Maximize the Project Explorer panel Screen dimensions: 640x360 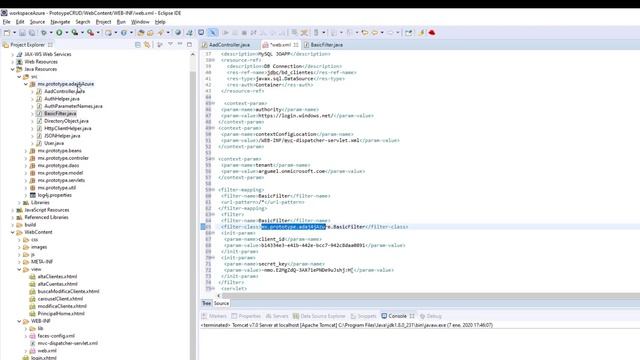(x=189, y=44)
